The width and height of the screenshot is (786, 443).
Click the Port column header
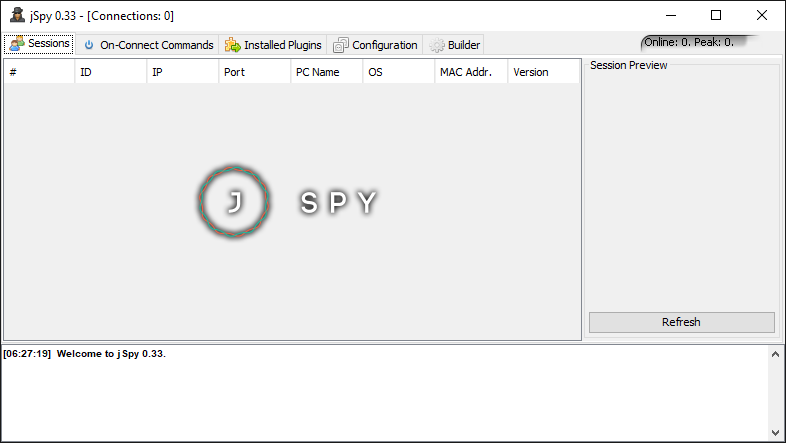[x=255, y=72]
